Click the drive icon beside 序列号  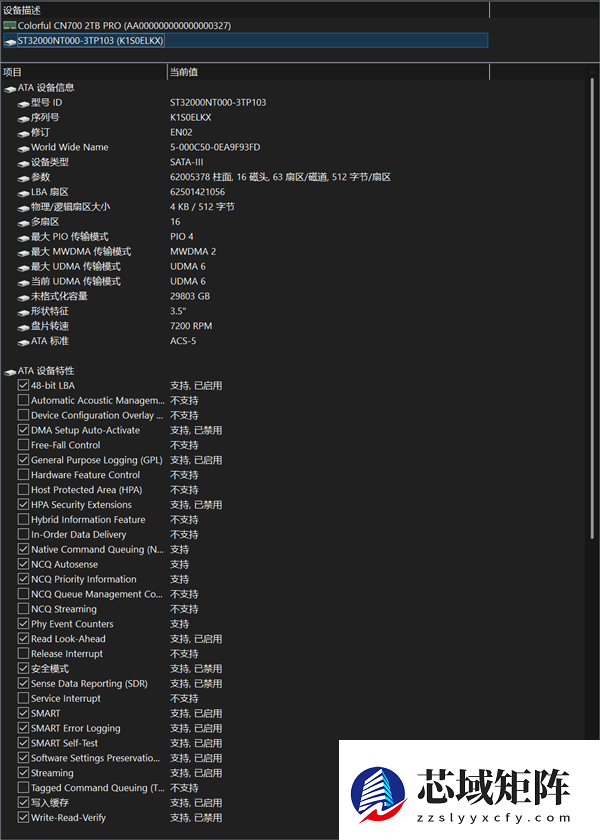[23, 118]
